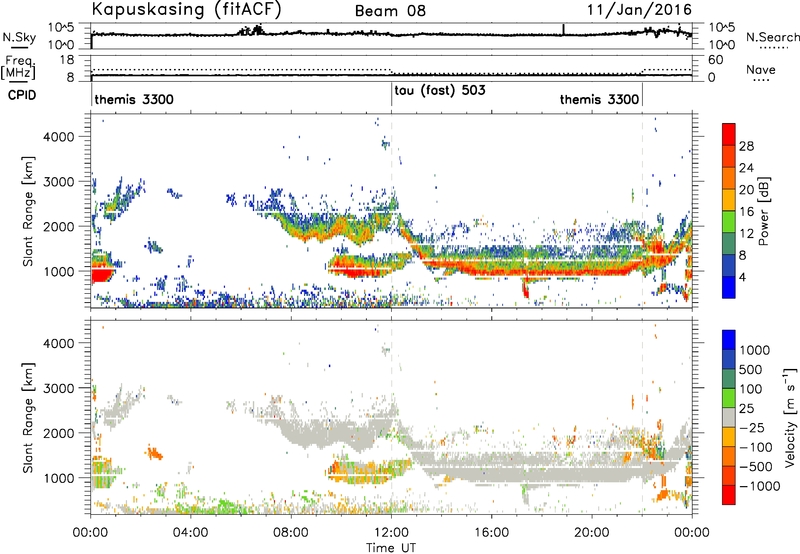Screen dimensions: 800x554
Task: Select the tau (fast) 503 CPID label
Action: point(440,90)
